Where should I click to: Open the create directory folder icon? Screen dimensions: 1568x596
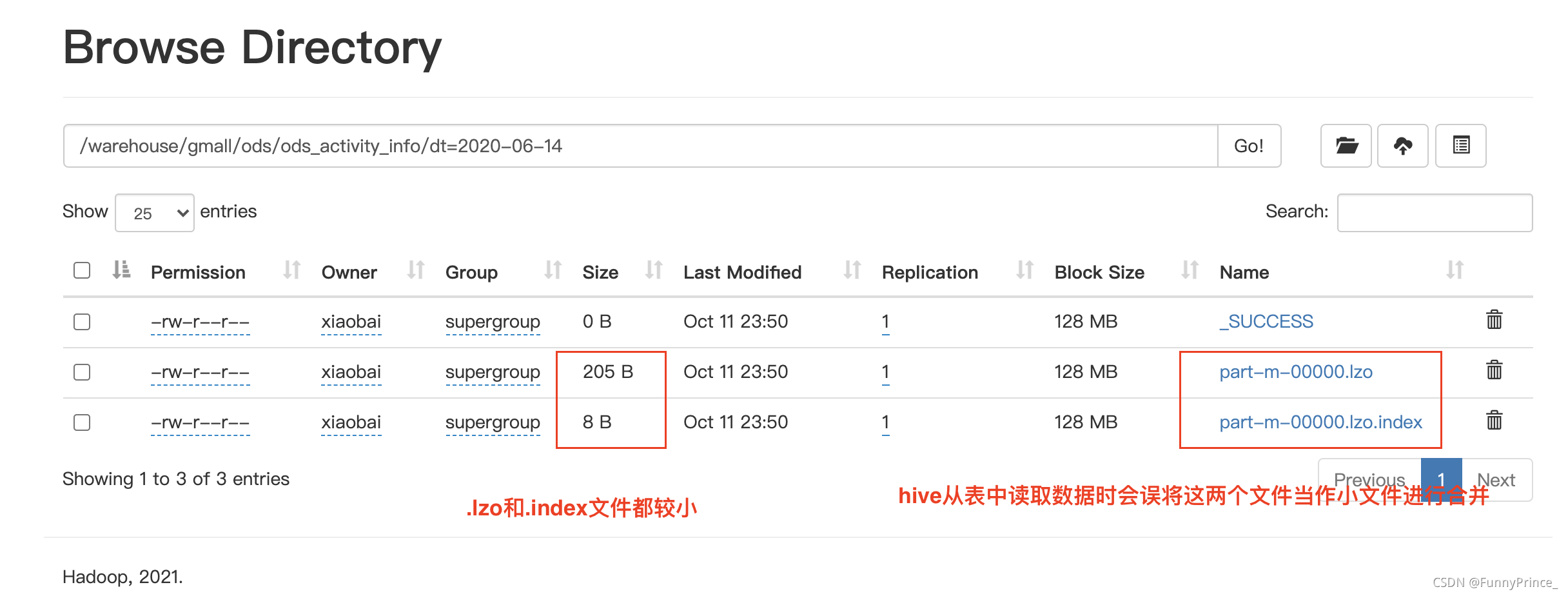click(1346, 146)
